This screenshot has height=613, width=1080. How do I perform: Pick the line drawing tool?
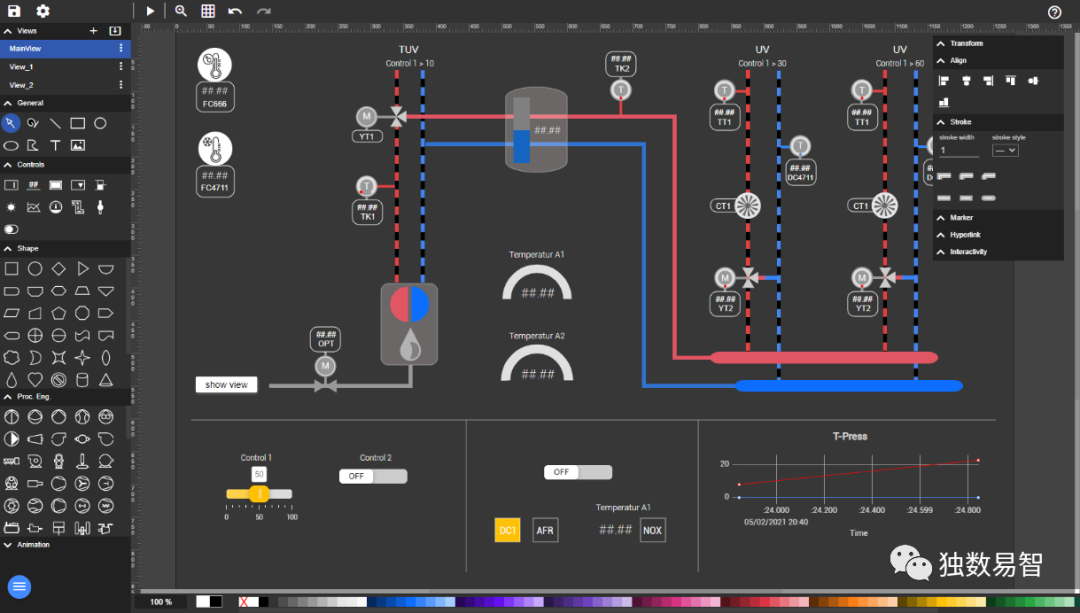55,123
